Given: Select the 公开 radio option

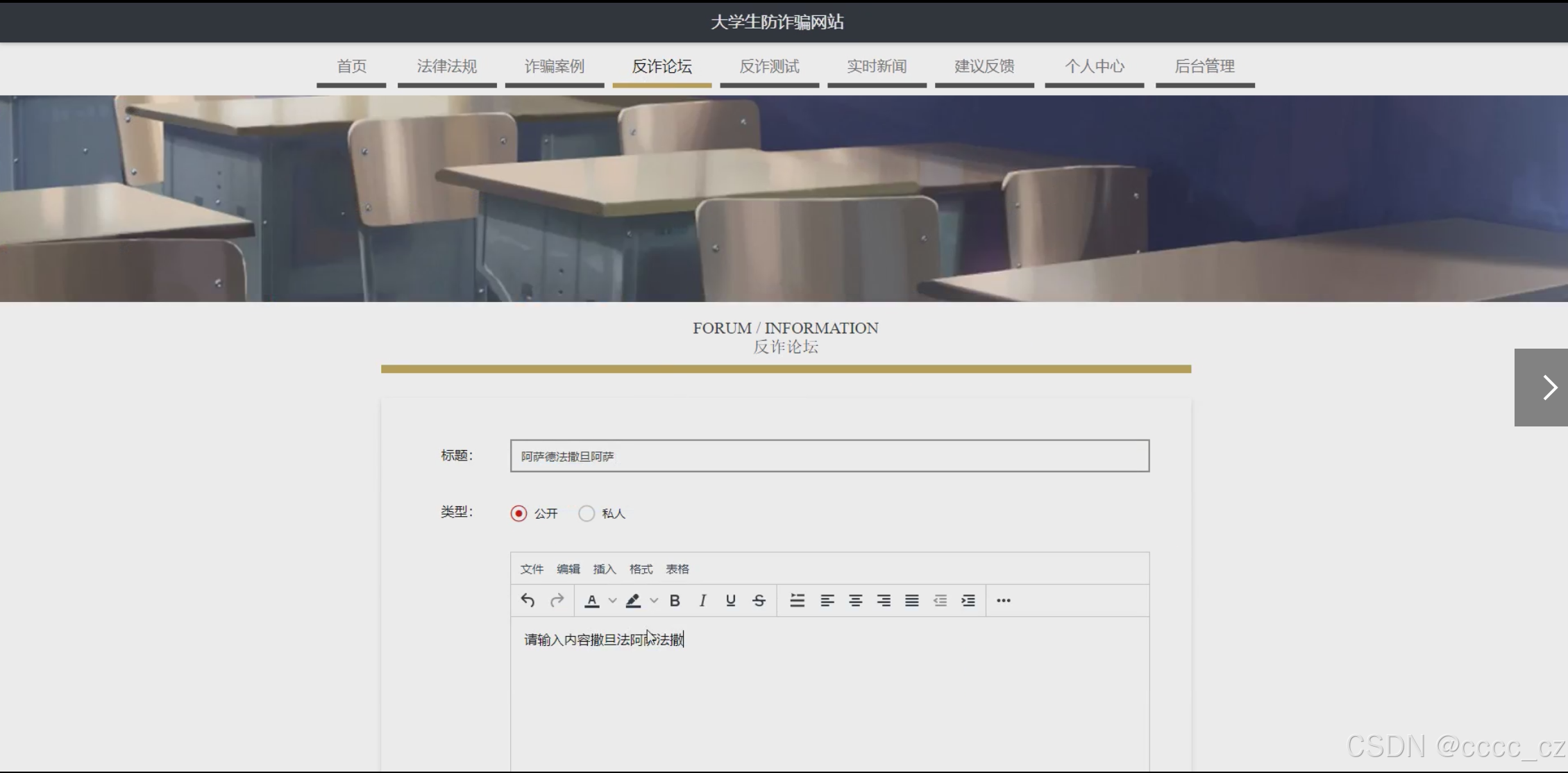Looking at the screenshot, I should [519, 513].
